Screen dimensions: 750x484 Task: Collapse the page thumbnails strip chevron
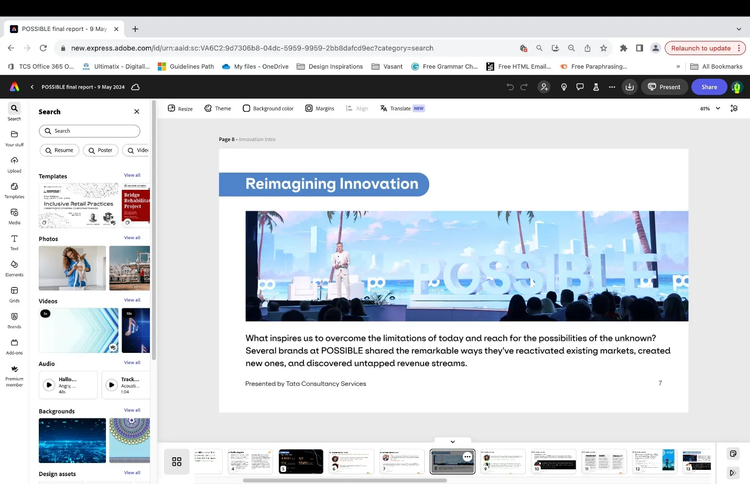(452, 441)
